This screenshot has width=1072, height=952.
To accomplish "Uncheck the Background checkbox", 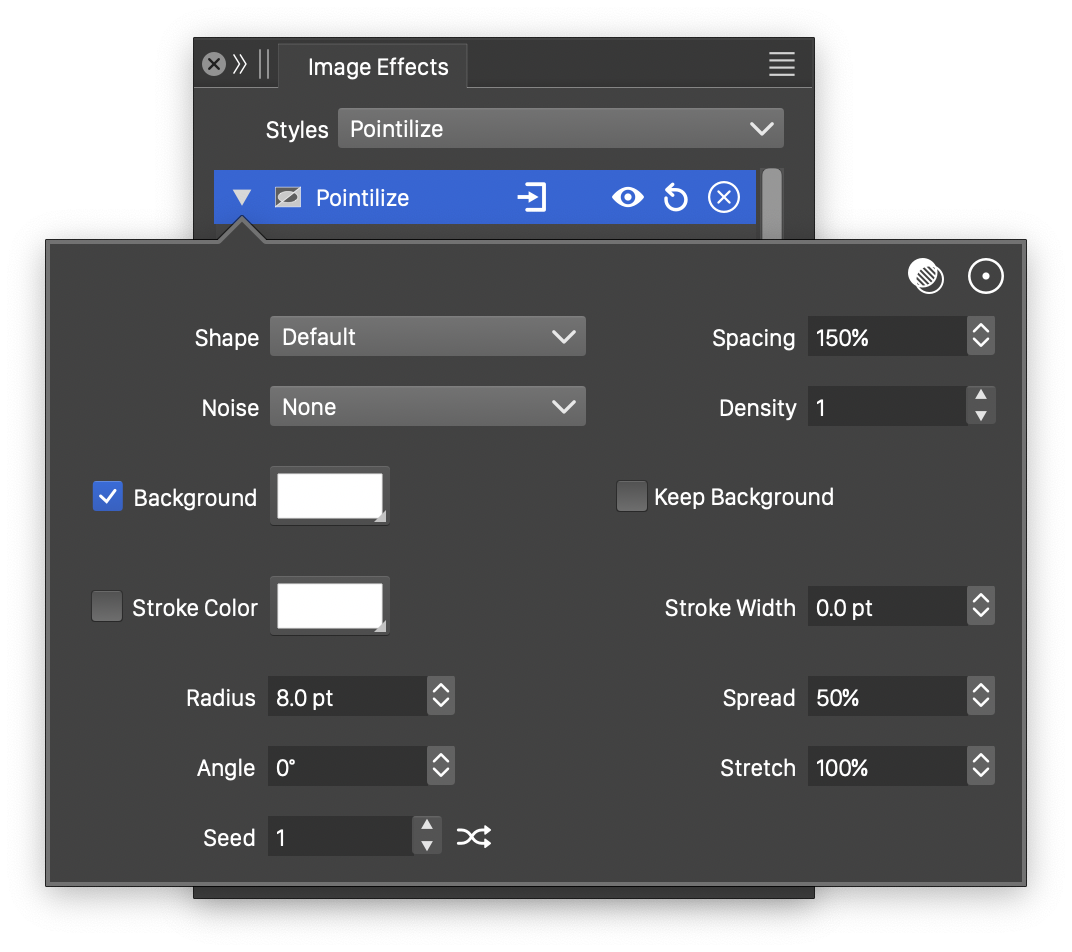I will (108, 497).
